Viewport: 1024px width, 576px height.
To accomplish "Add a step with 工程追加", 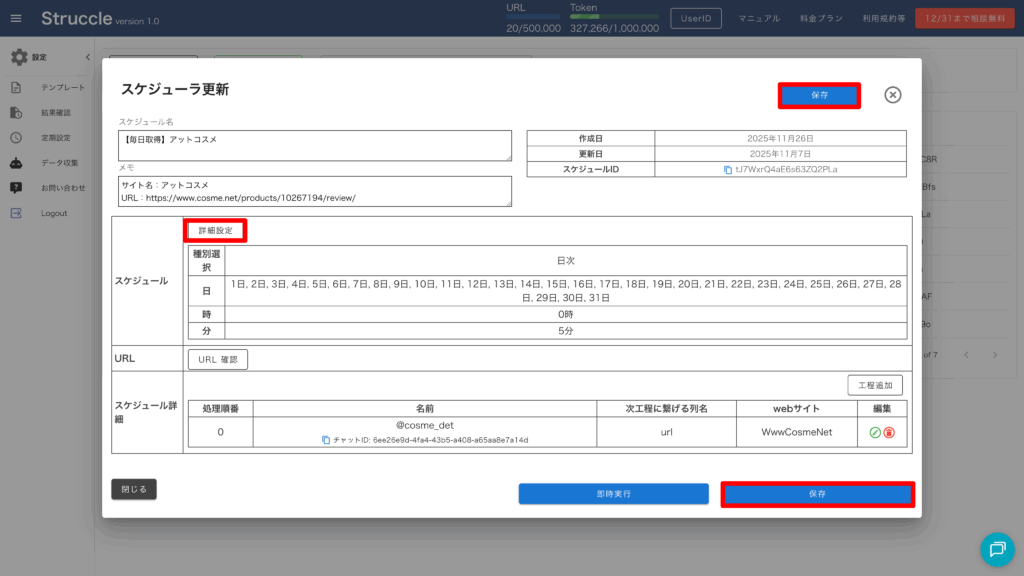I will point(875,385).
